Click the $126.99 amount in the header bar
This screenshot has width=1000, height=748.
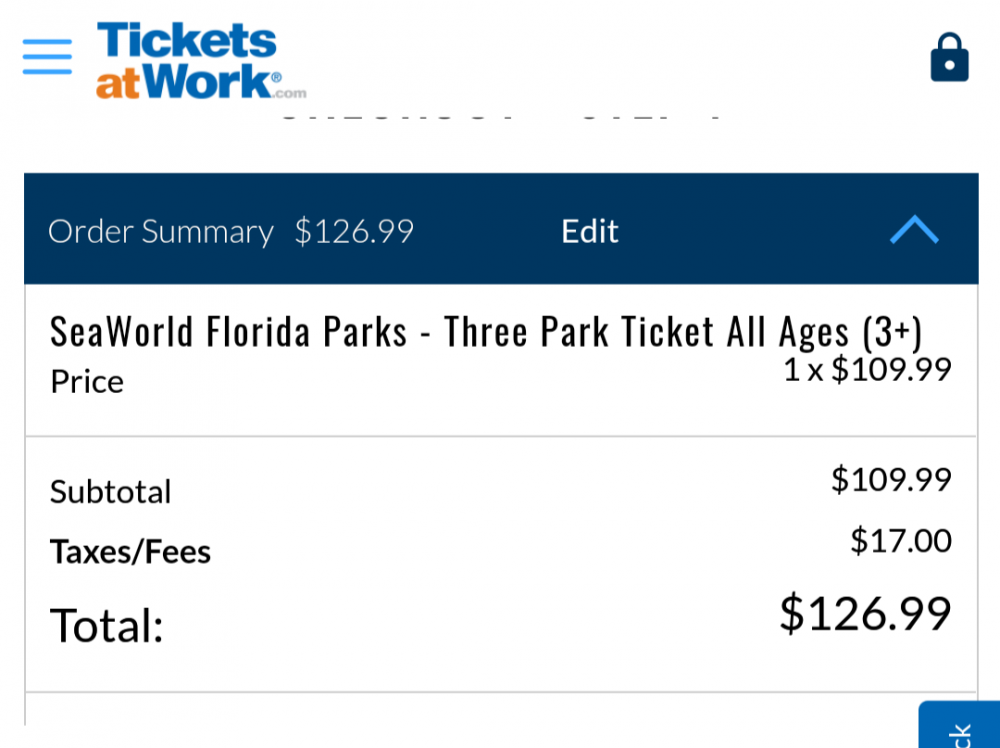click(x=354, y=232)
